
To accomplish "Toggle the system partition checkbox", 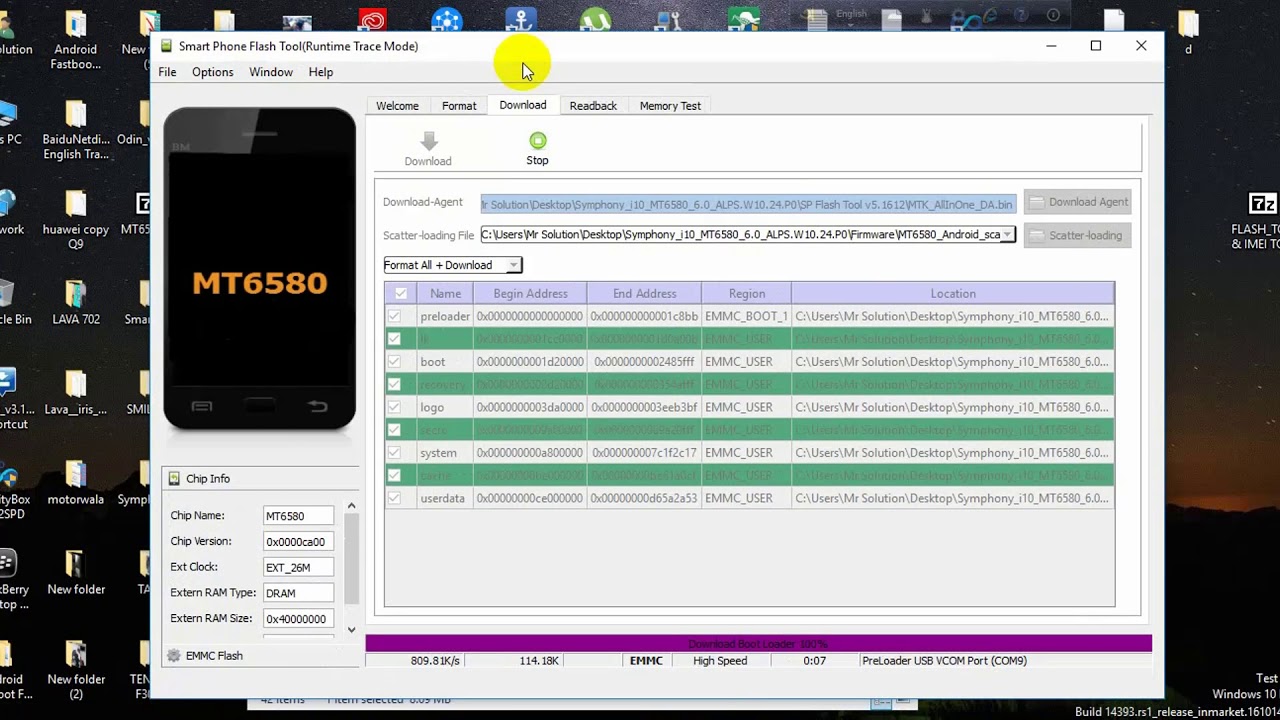I will coord(394,453).
